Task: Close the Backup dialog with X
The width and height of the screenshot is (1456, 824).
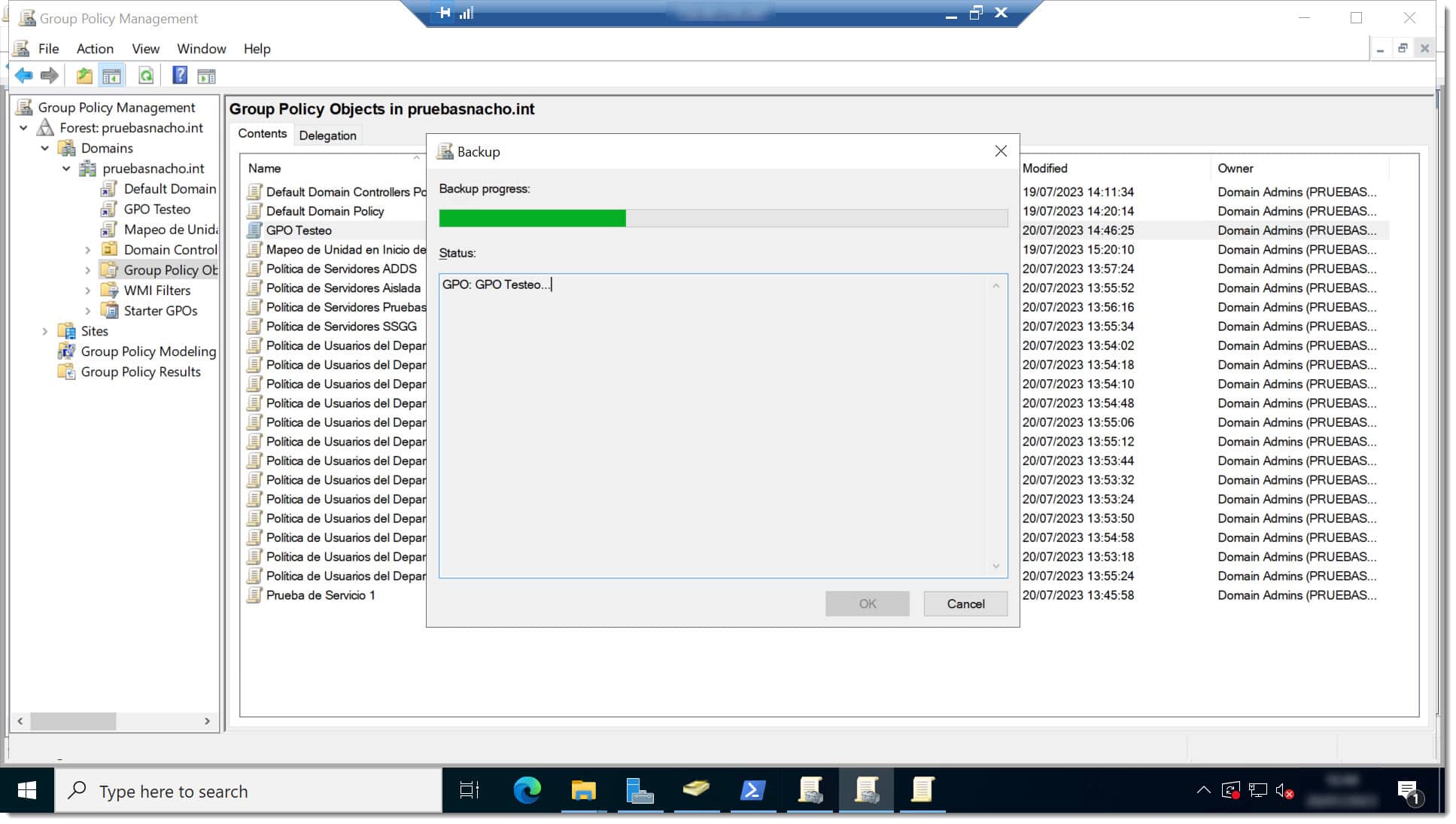Action: click(1001, 151)
